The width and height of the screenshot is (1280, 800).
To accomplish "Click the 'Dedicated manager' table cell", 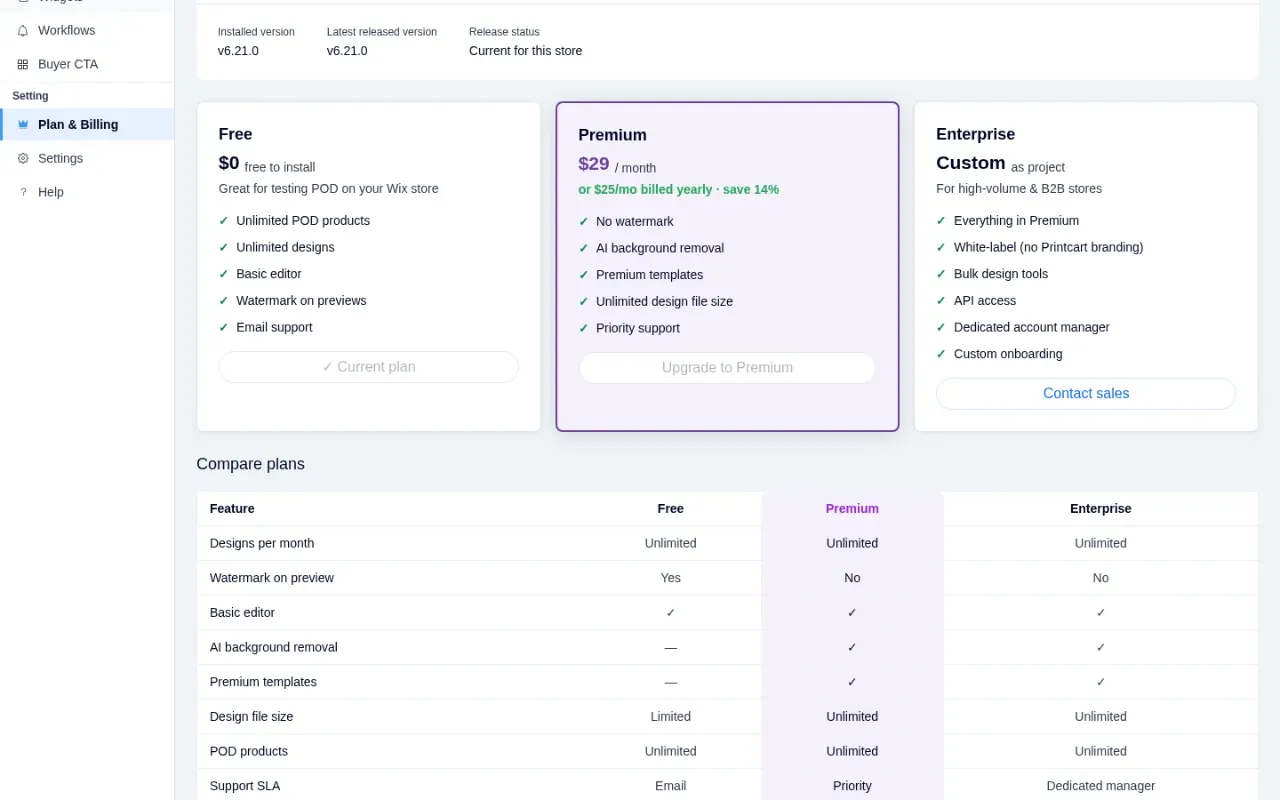I will (x=1100, y=786).
